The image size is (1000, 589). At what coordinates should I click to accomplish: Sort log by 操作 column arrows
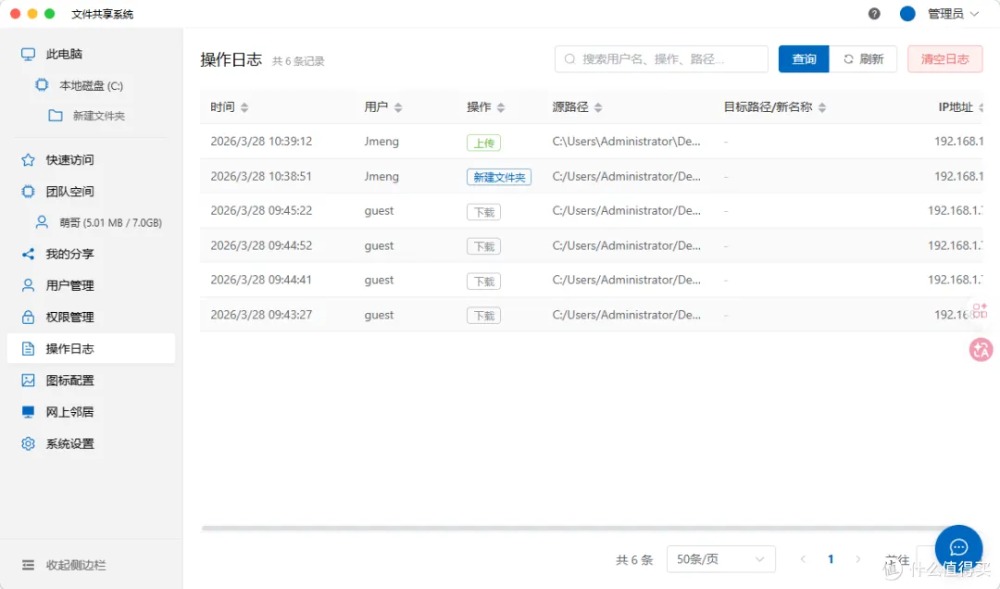[501, 108]
